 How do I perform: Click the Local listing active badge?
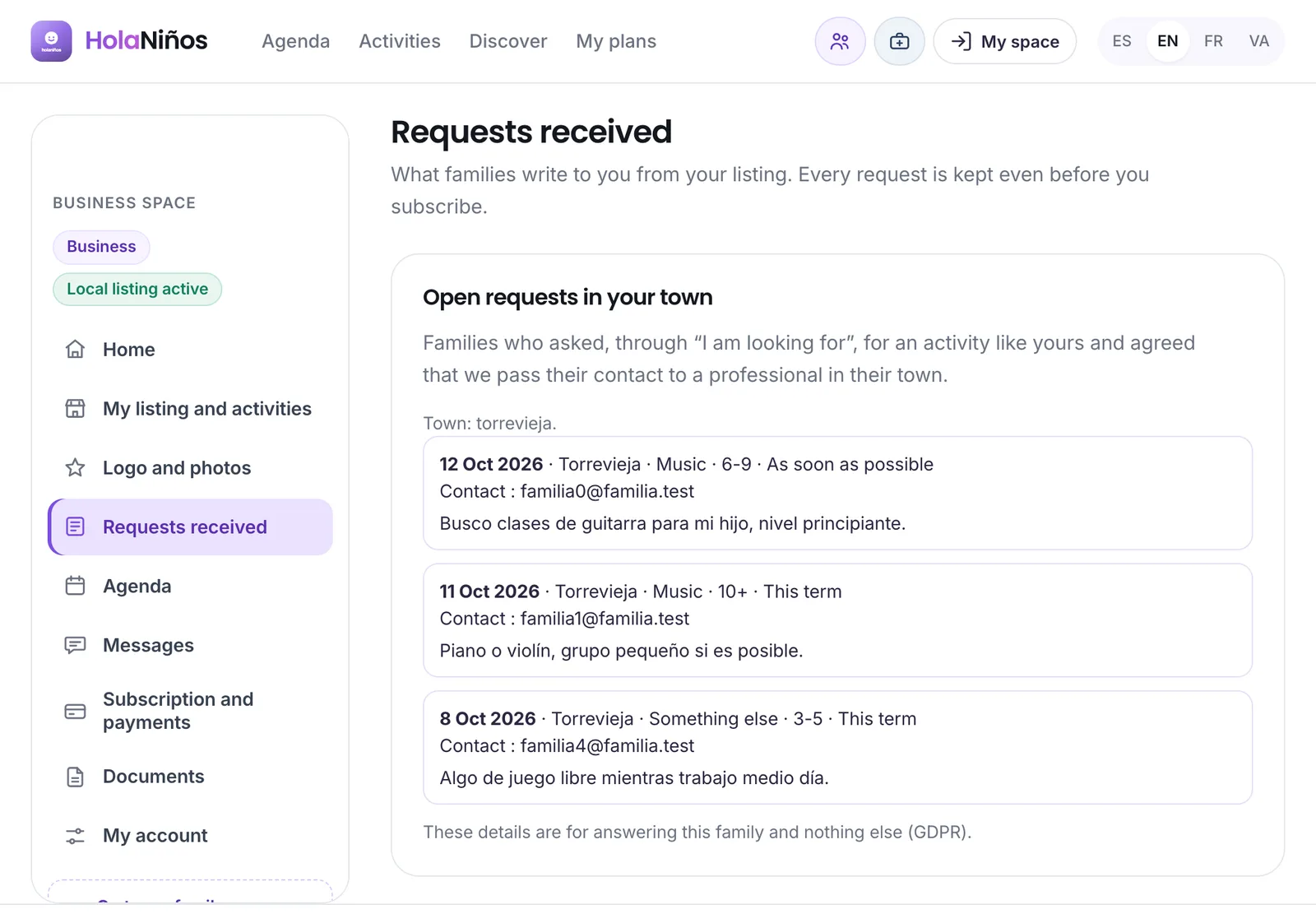pos(137,289)
